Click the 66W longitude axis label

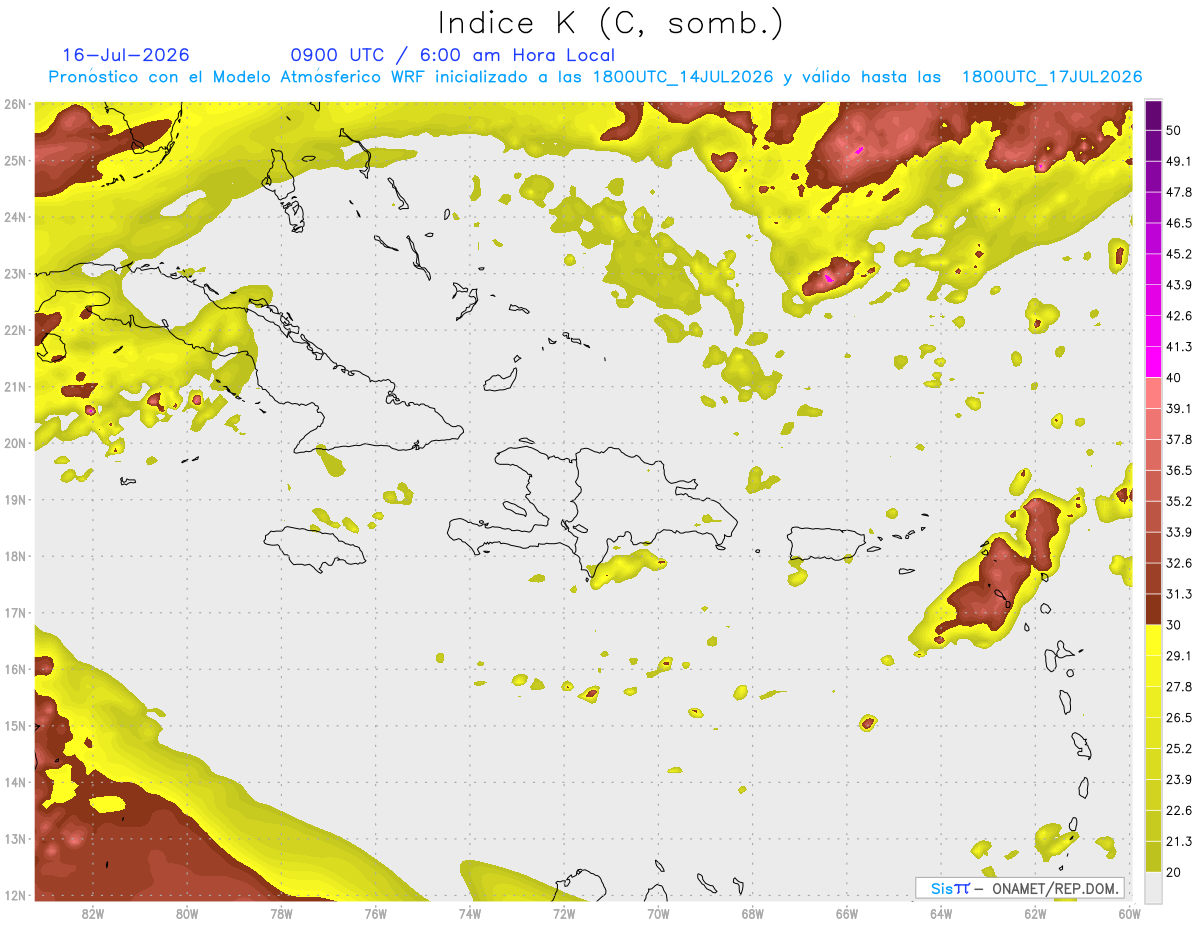pos(847,913)
